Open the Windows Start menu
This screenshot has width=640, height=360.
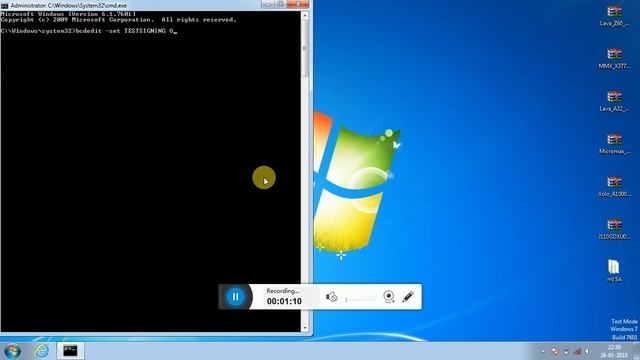coord(12,351)
